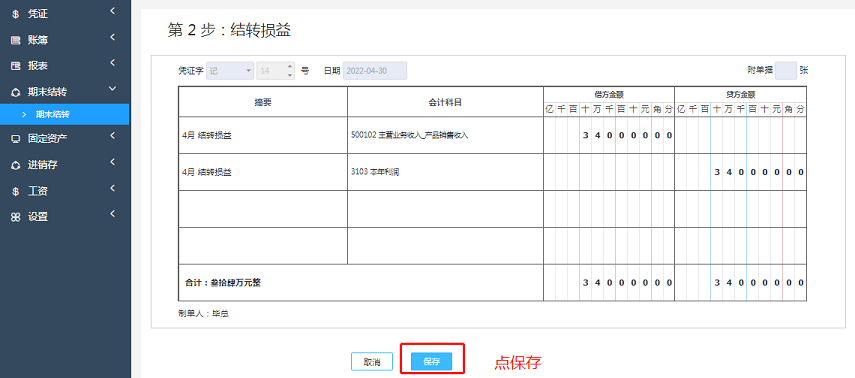Viewport: 855px width, 378px height.
Task: Click the 保存 button
Action: click(431, 362)
